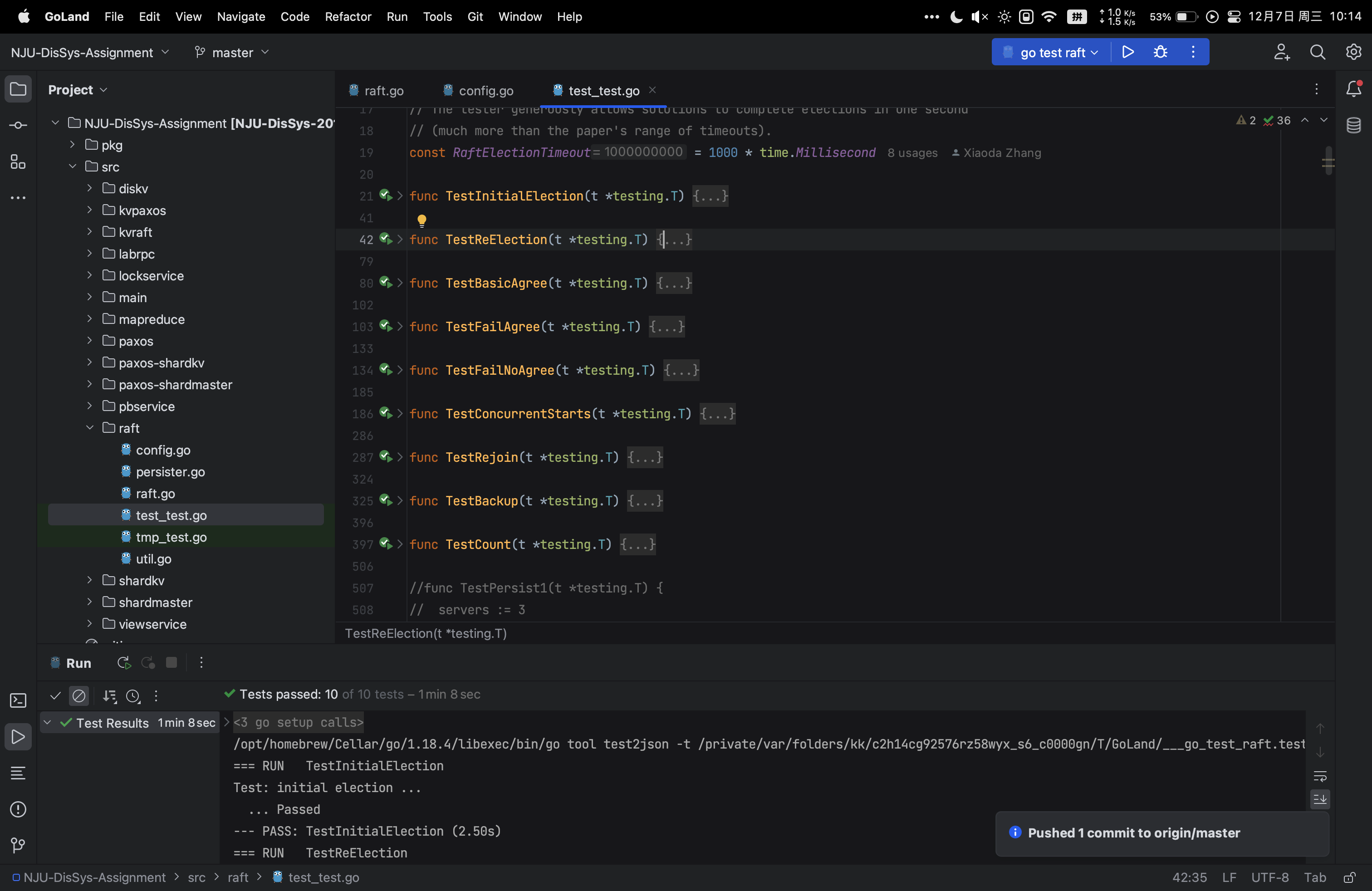Open the Wi-Fi menu bar icon
The height and width of the screenshot is (891, 1372).
coord(1049,17)
